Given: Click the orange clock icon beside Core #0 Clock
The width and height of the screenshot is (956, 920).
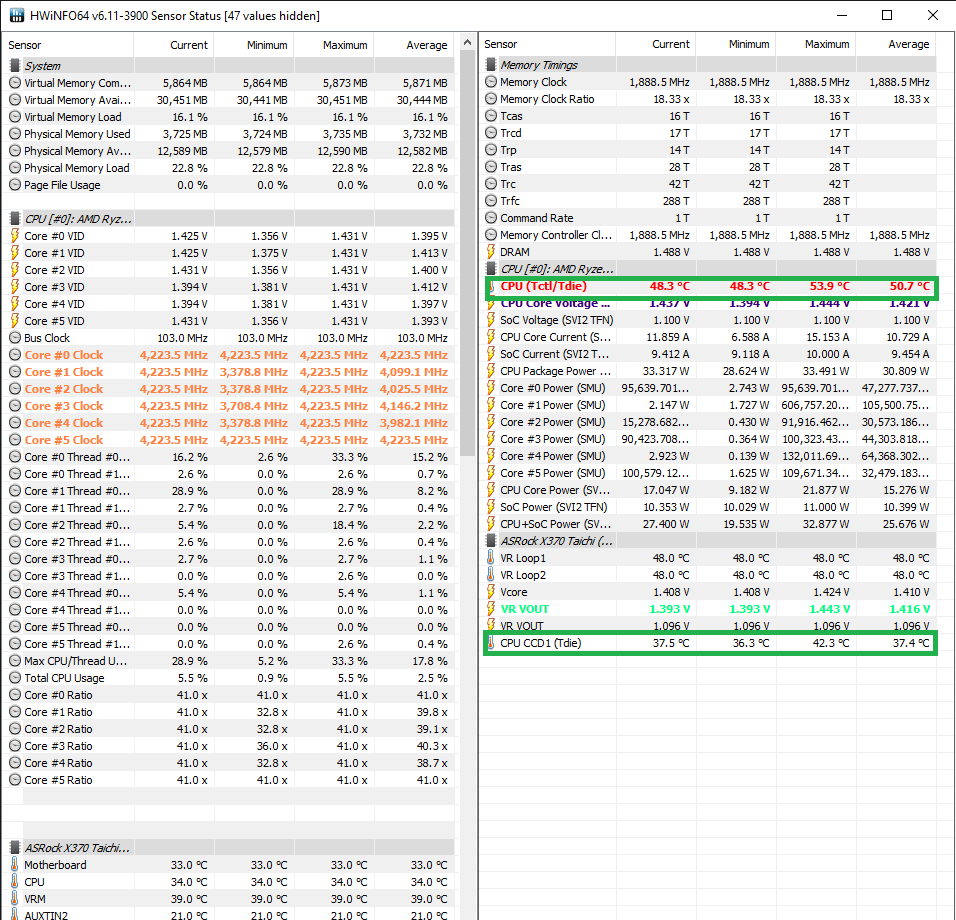Looking at the screenshot, I should (15, 355).
